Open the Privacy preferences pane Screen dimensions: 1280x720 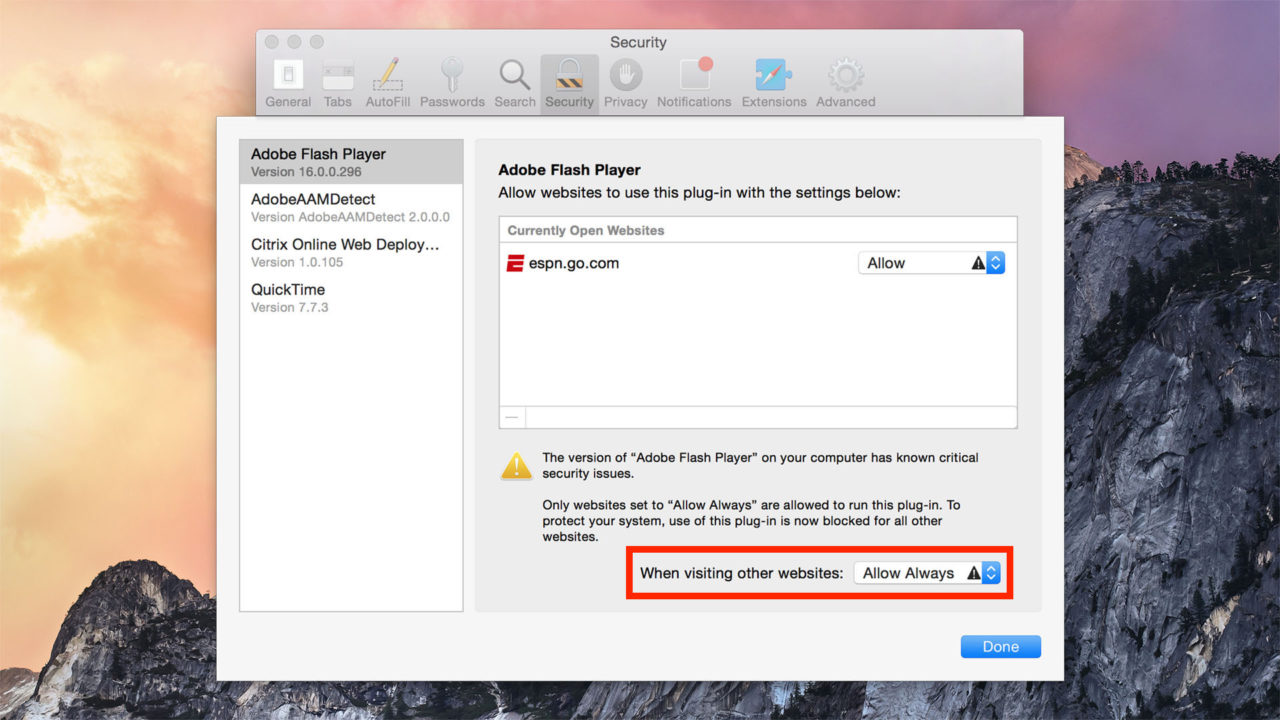(626, 84)
